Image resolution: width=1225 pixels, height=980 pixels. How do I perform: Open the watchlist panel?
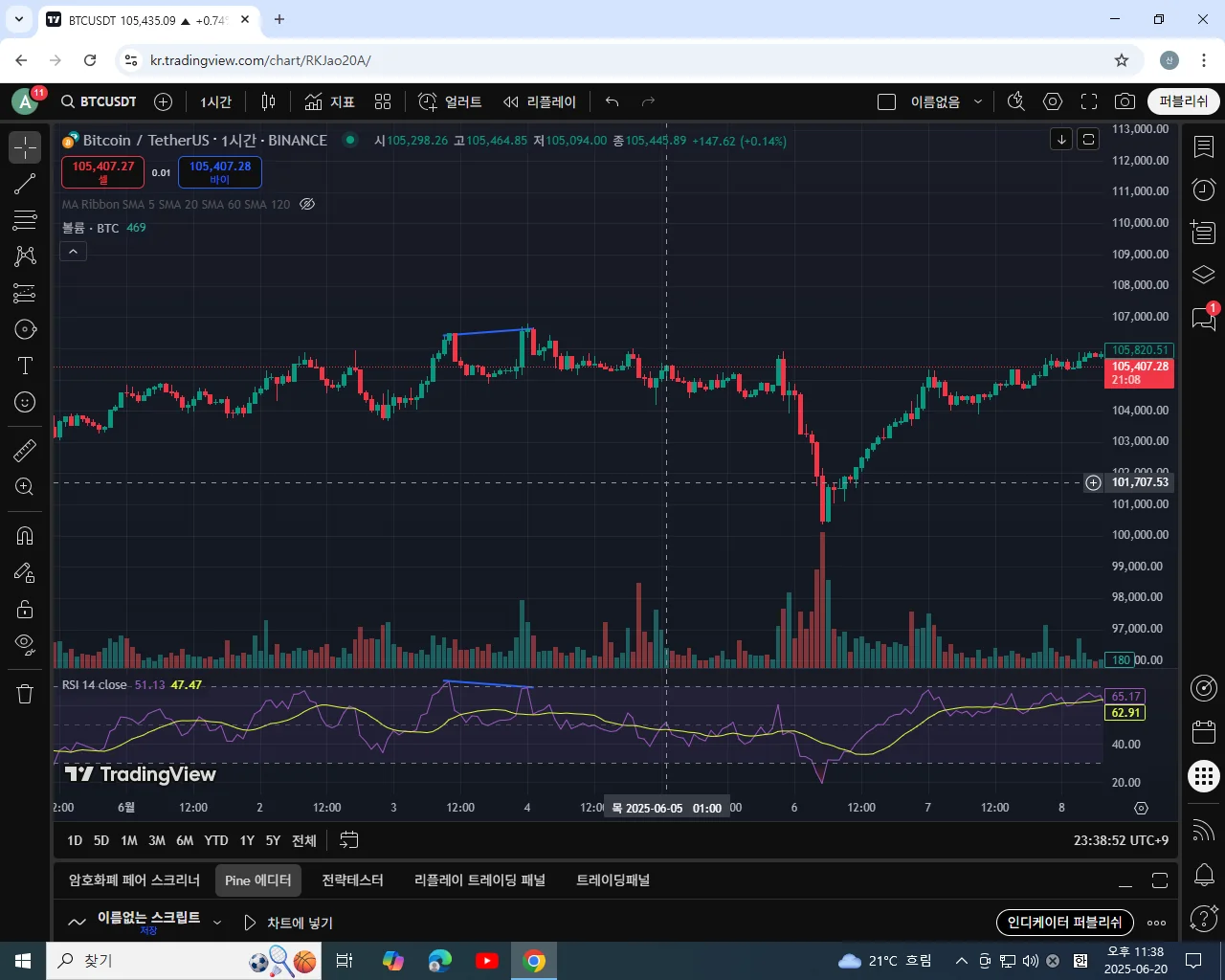pos(1204,147)
